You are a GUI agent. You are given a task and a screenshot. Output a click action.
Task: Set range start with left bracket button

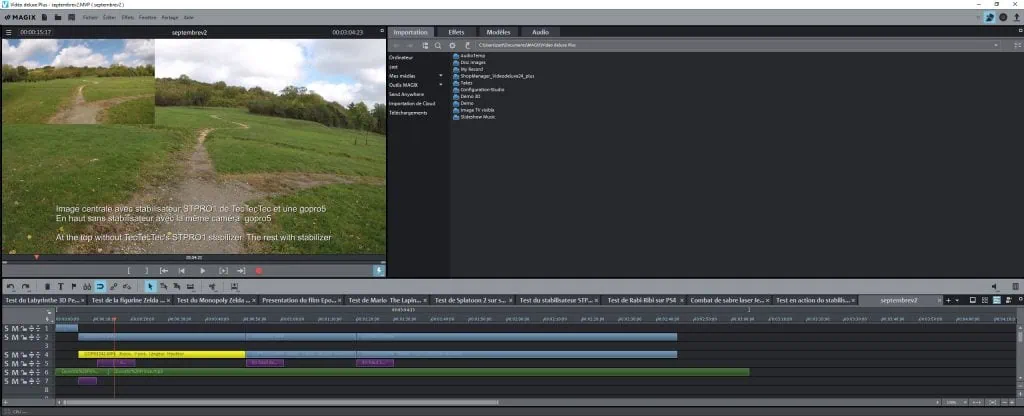coord(129,270)
